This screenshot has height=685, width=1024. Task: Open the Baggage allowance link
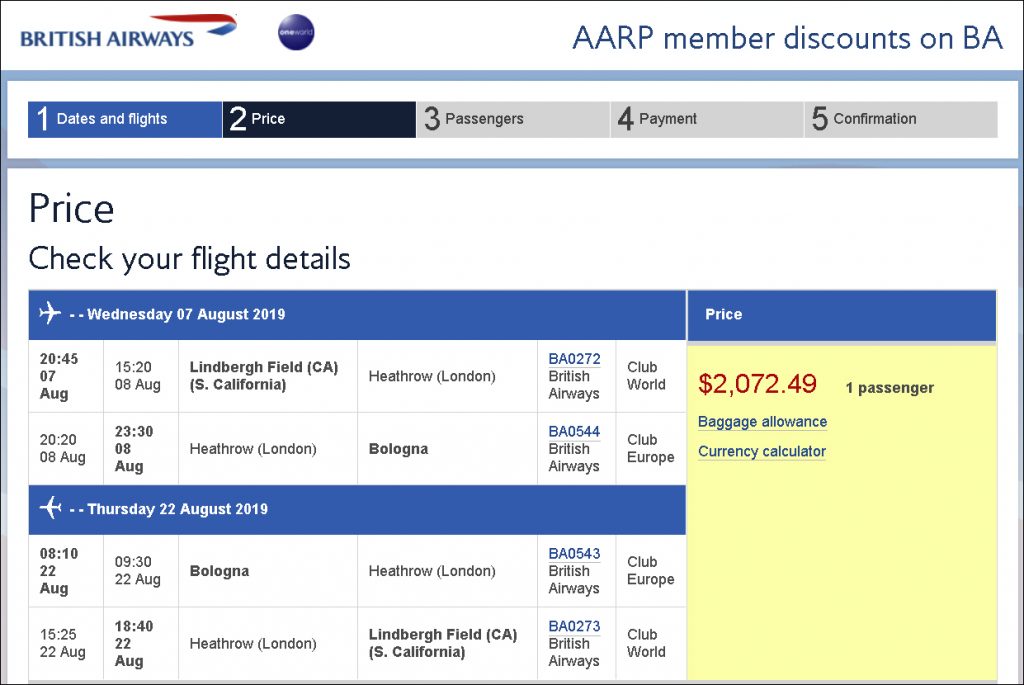(x=762, y=422)
